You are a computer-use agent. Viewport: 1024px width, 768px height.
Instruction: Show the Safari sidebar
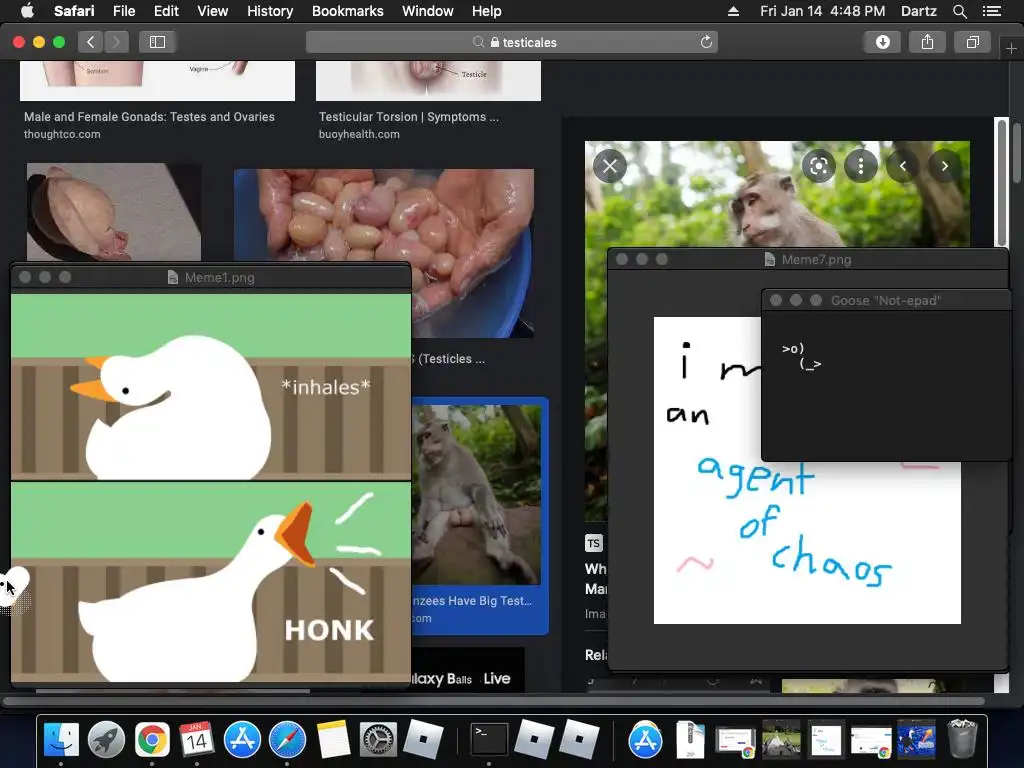(157, 42)
